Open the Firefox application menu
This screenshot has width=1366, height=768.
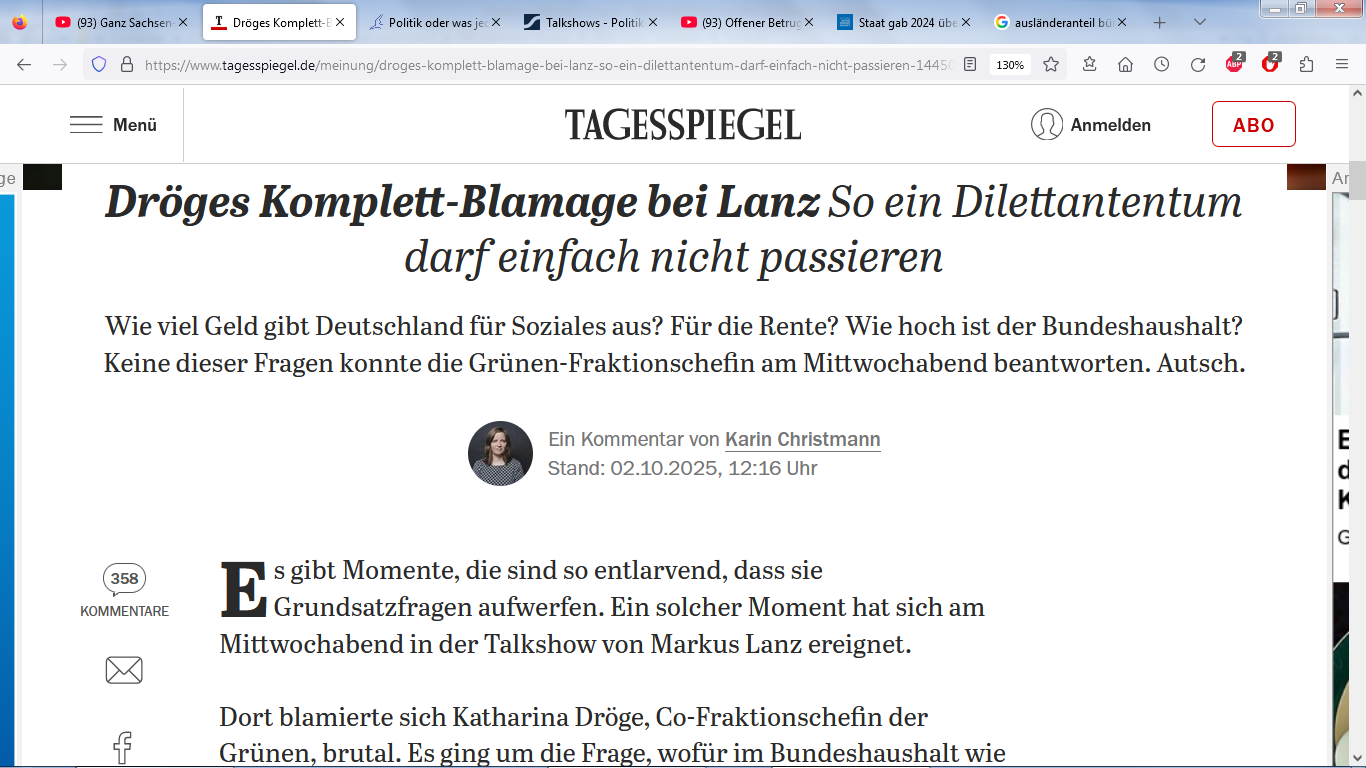click(1342, 64)
